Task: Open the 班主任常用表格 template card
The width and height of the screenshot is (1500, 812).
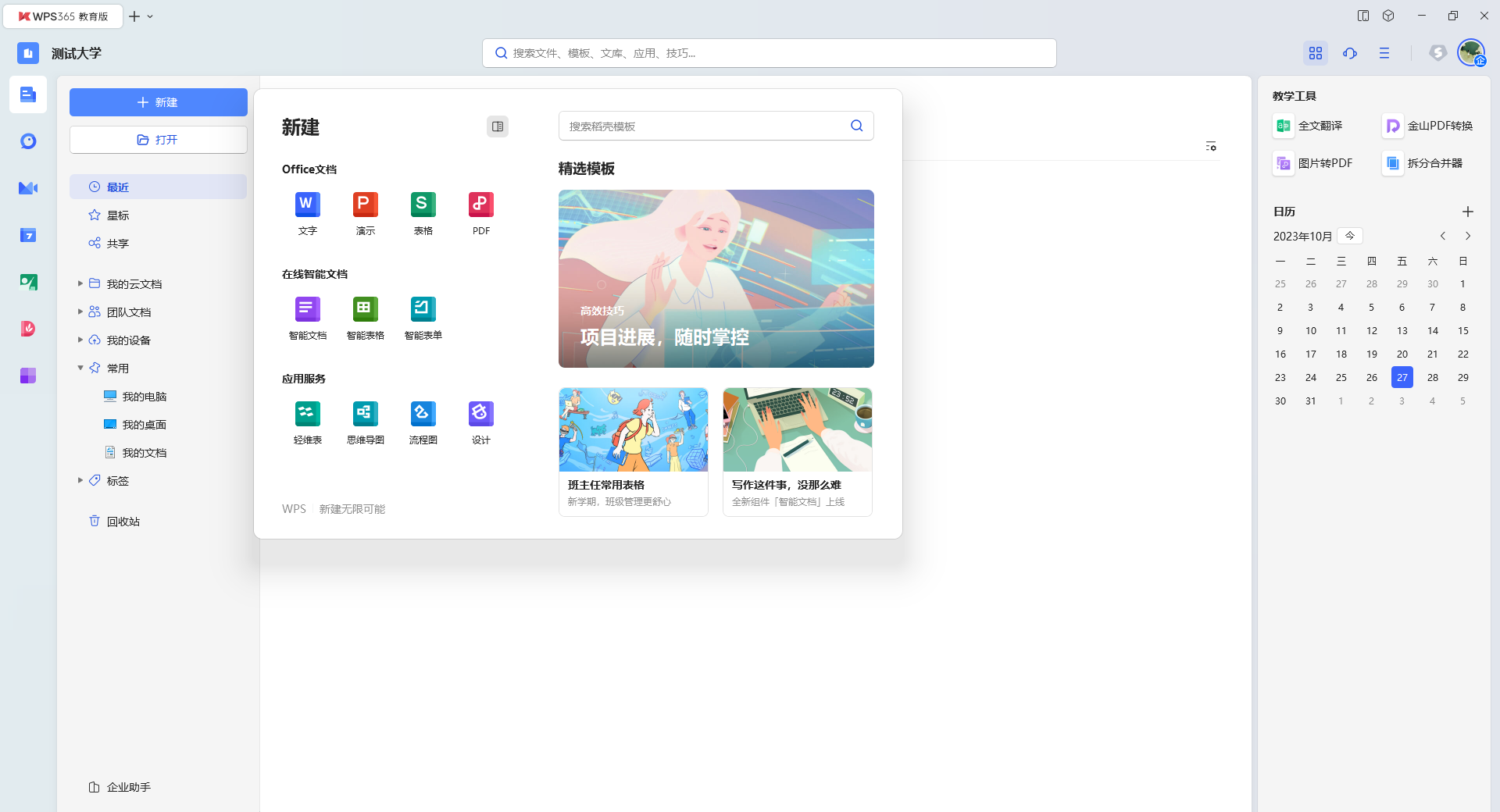Action: pyautogui.click(x=633, y=451)
